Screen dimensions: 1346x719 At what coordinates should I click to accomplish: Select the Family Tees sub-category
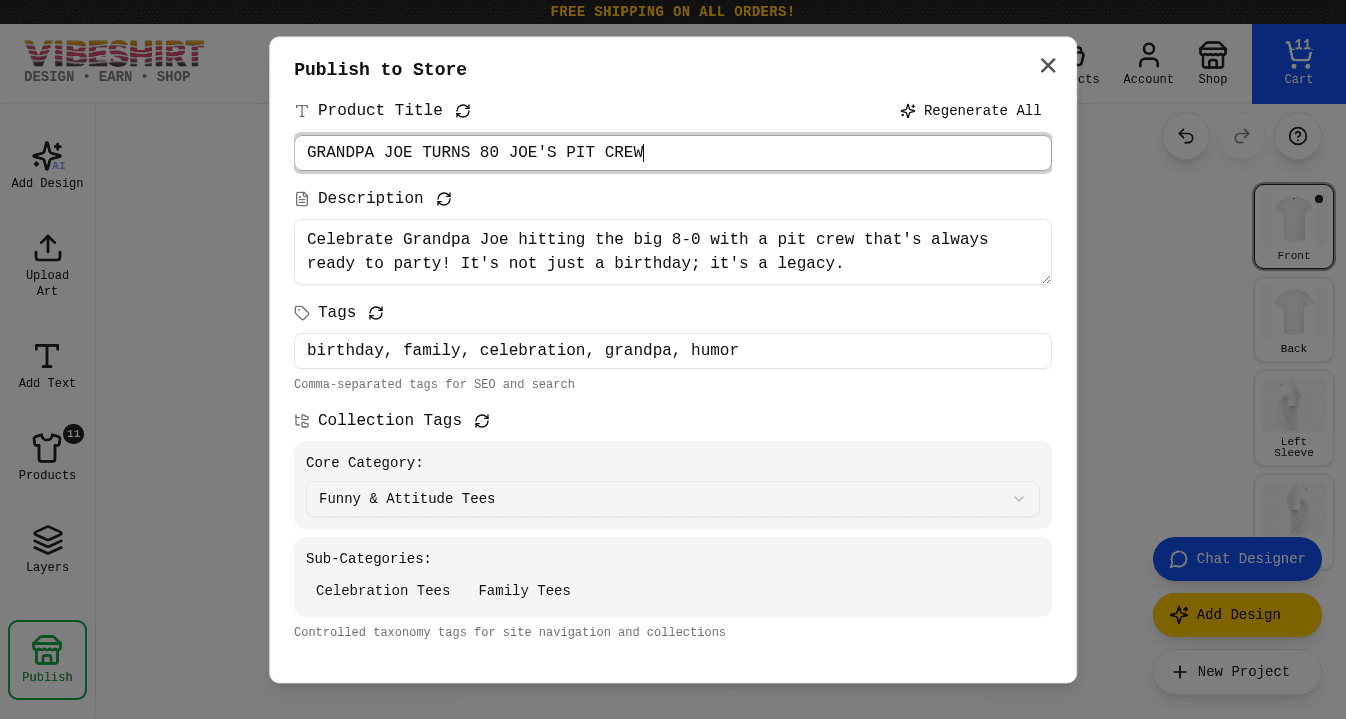525,591
